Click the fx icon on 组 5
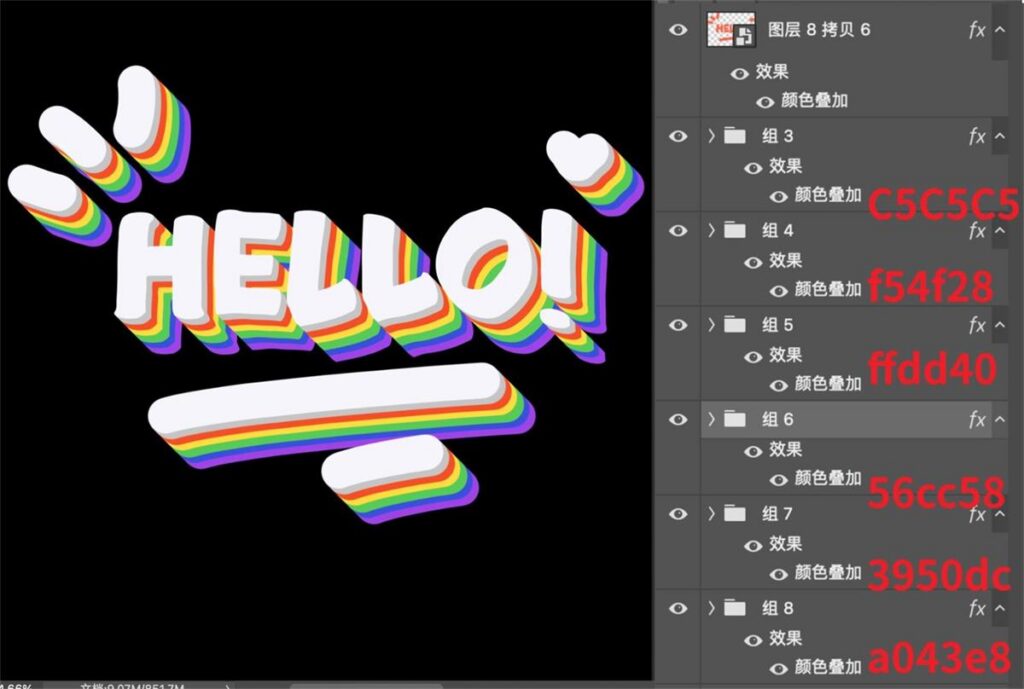 pyautogui.click(x=977, y=325)
